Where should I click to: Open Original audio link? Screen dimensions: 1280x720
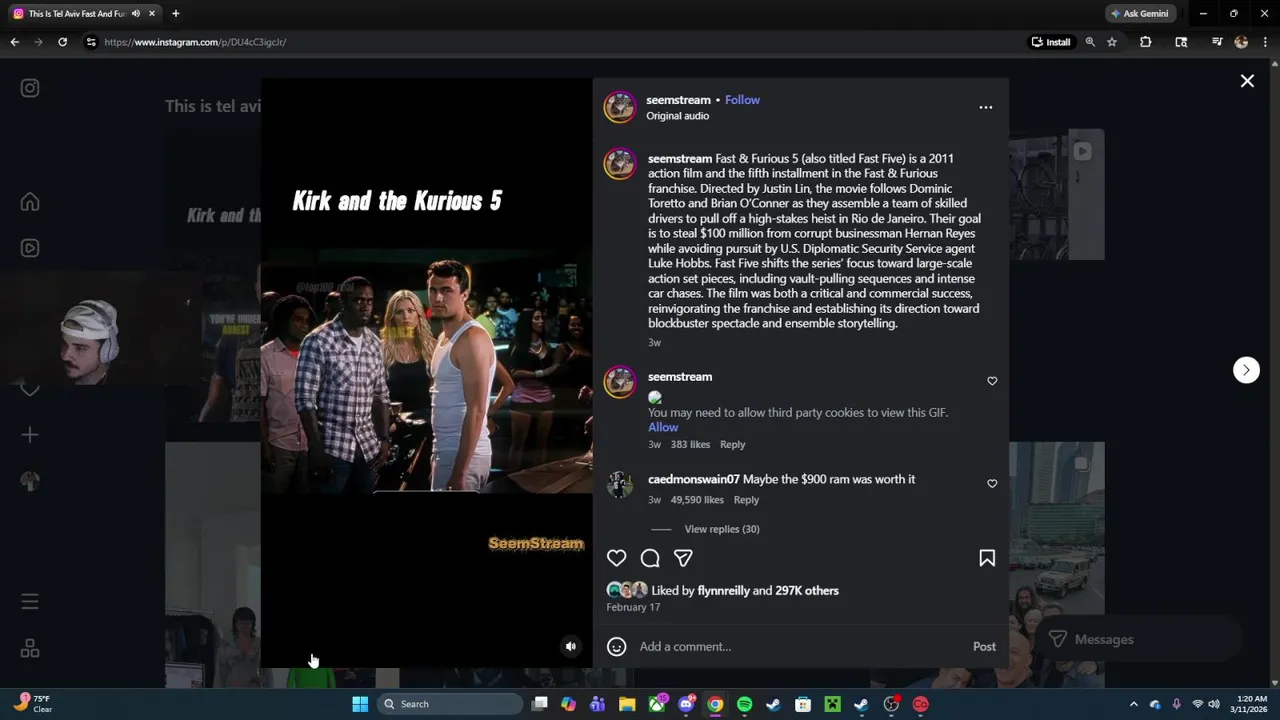click(x=677, y=116)
